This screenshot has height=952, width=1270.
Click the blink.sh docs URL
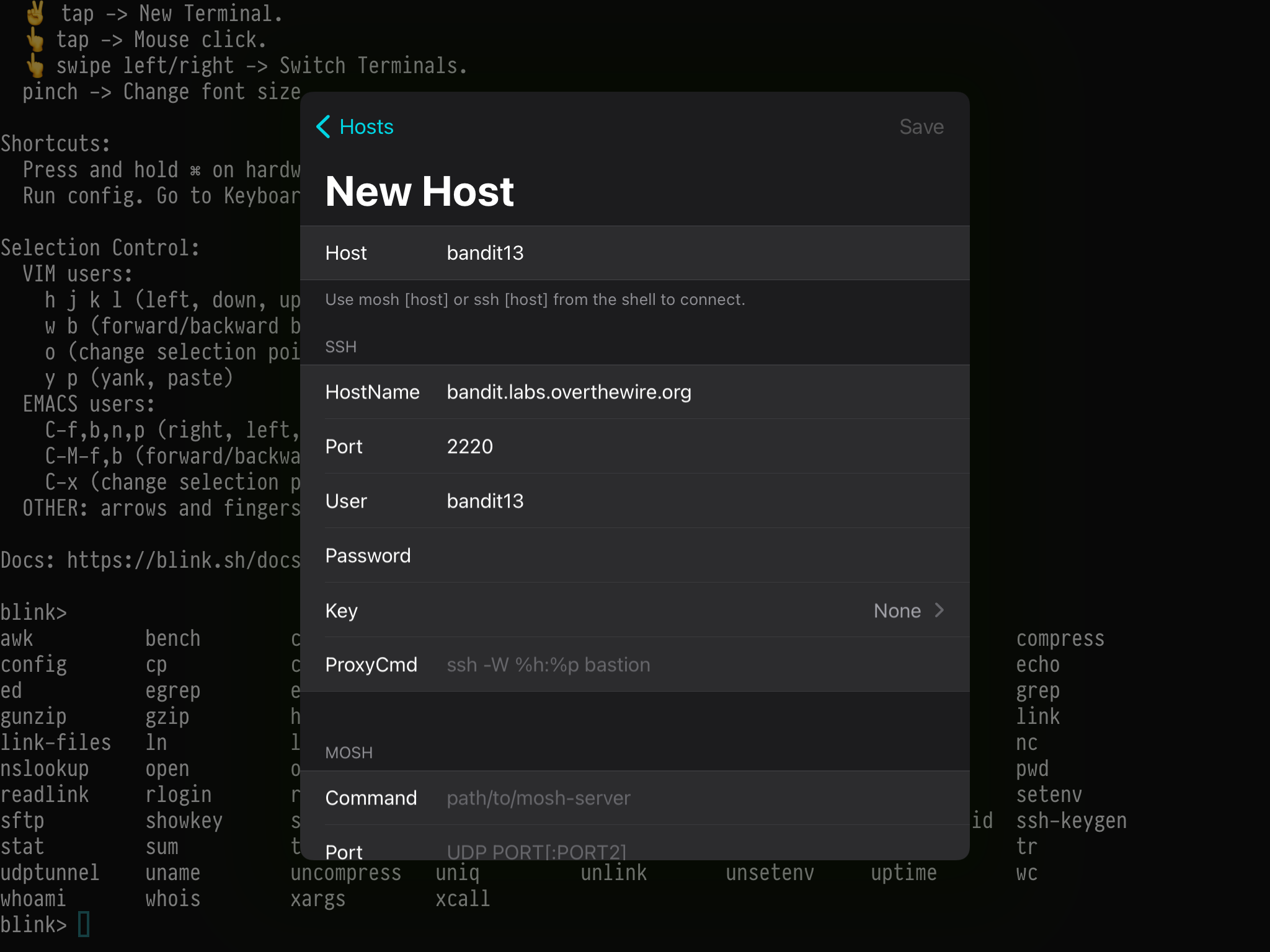pyautogui.click(x=184, y=560)
